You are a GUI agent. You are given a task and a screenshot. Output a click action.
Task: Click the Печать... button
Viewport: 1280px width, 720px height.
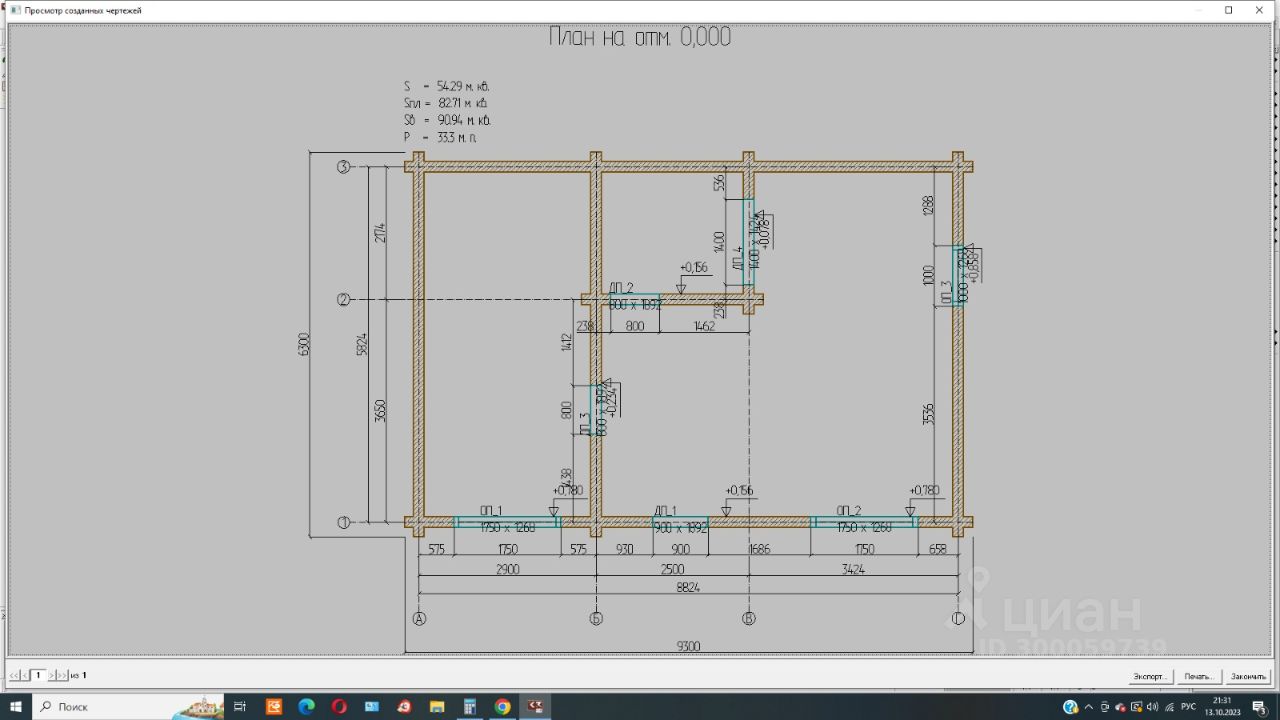pos(1199,676)
